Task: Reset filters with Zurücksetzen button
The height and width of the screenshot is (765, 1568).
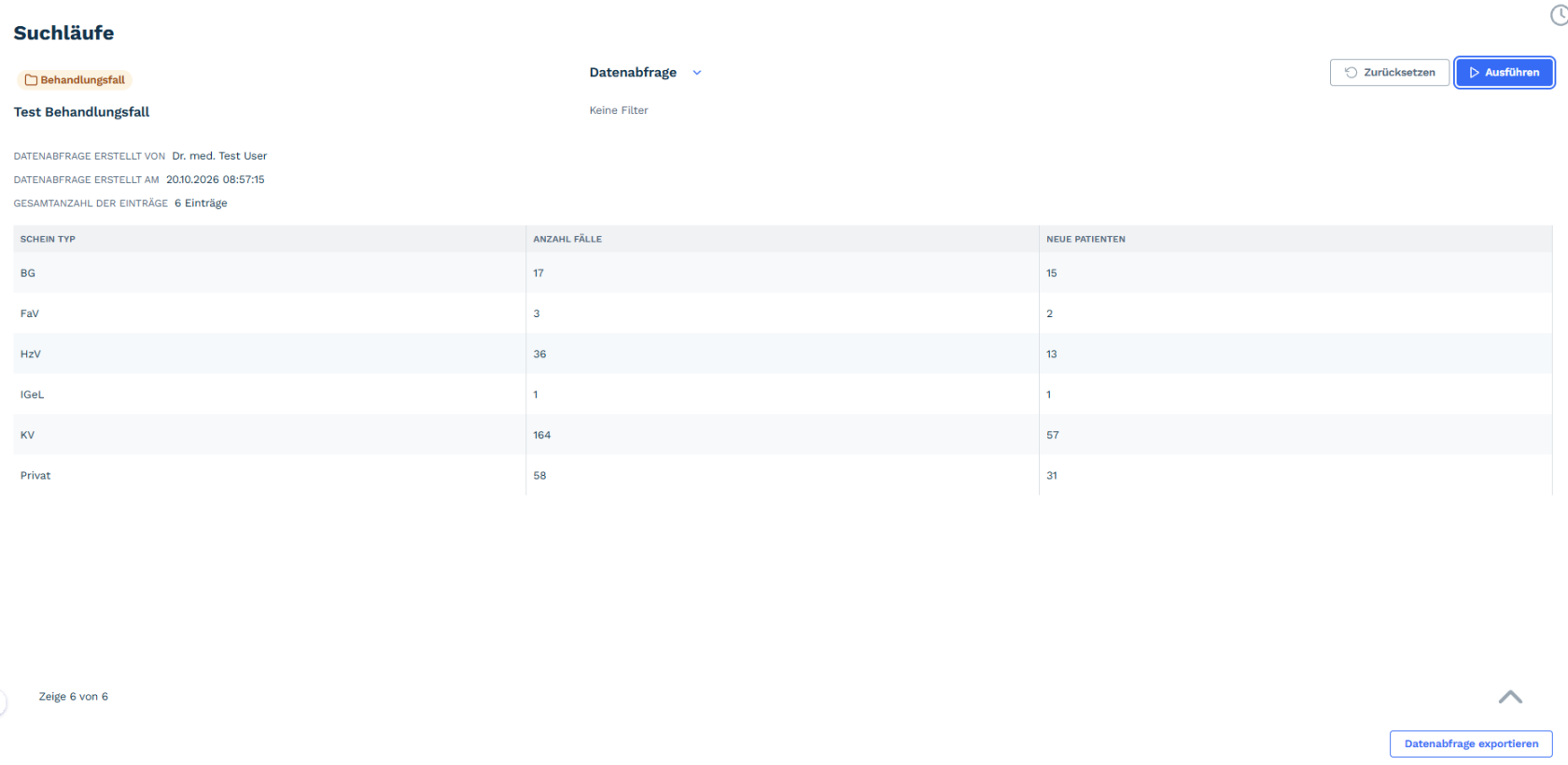Action: 1389,73
